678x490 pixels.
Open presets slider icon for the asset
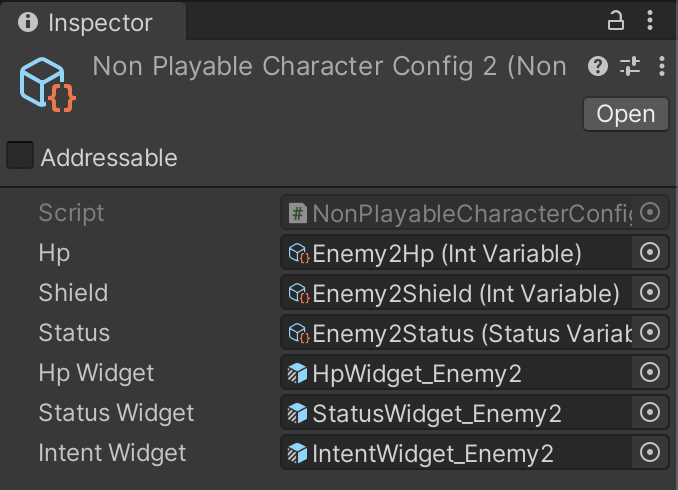pyautogui.click(x=630, y=66)
